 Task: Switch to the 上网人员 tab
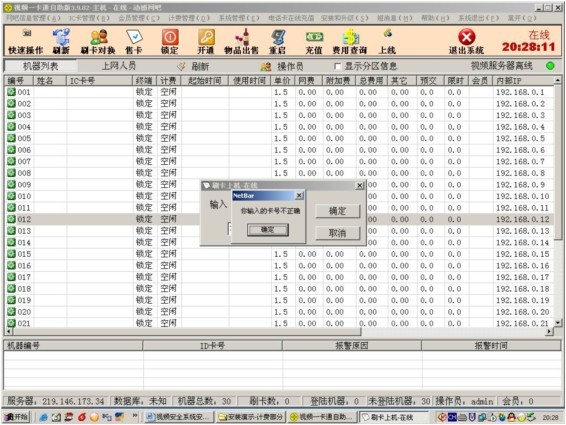pos(119,66)
